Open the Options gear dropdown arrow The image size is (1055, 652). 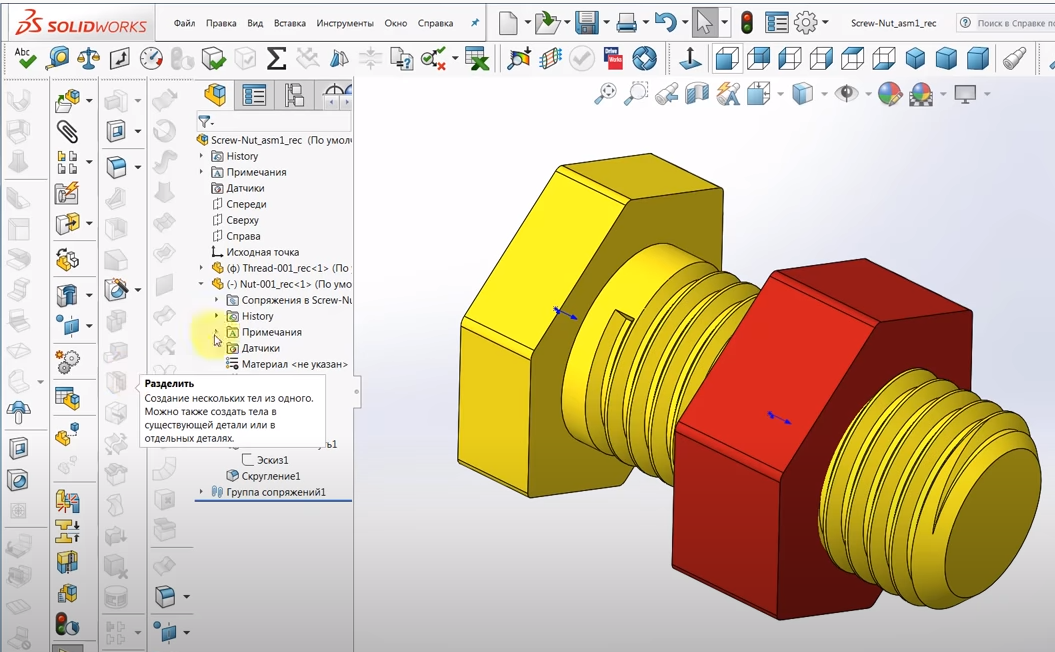click(x=825, y=23)
